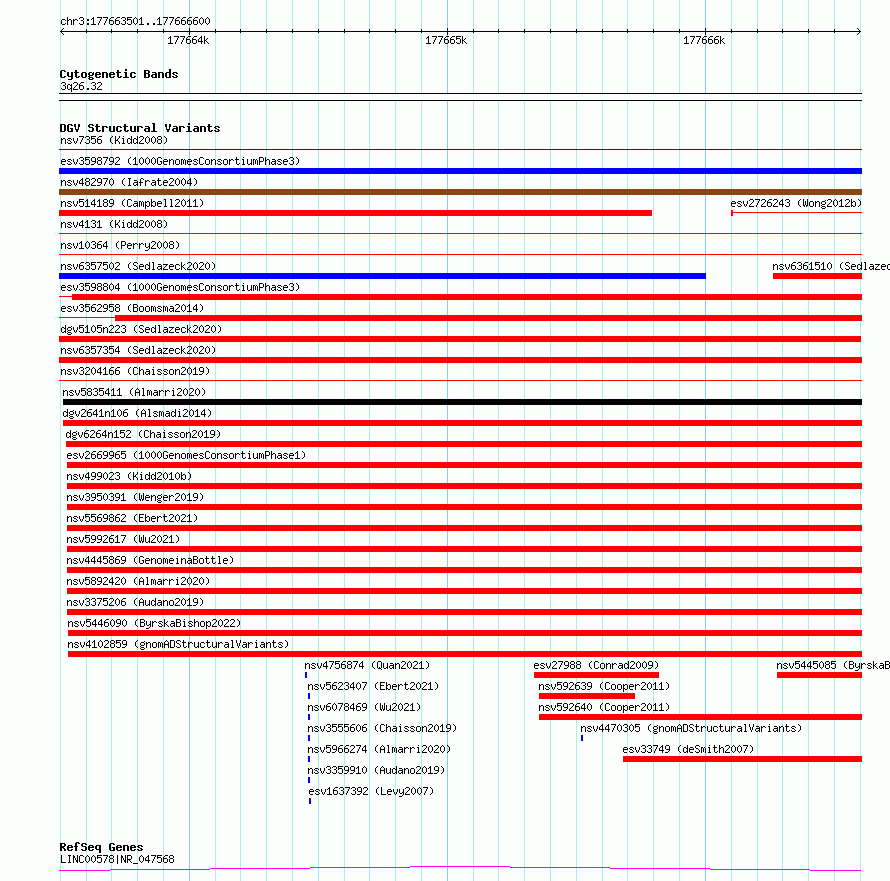Click the nsv3359910 (Audano2019) label
This screenshot has width=890, height=881.
point(376,770)
